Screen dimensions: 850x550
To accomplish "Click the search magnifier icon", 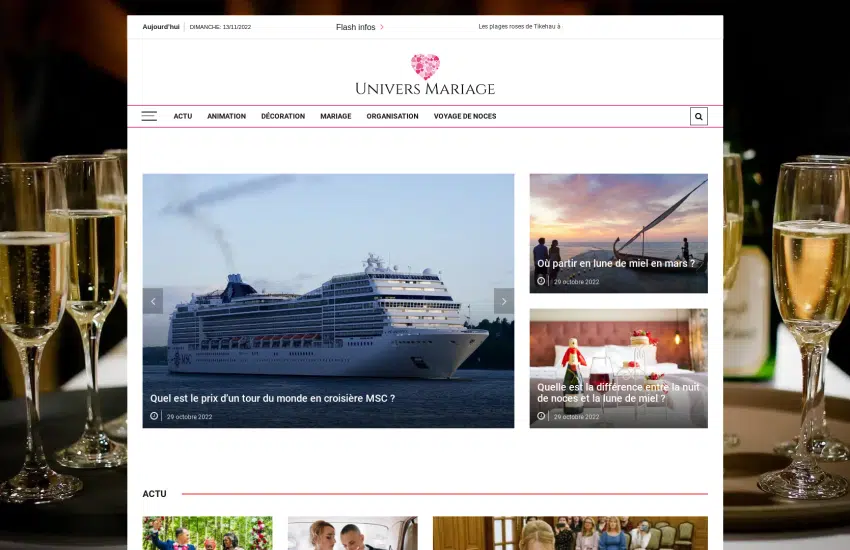I will 698,116.
